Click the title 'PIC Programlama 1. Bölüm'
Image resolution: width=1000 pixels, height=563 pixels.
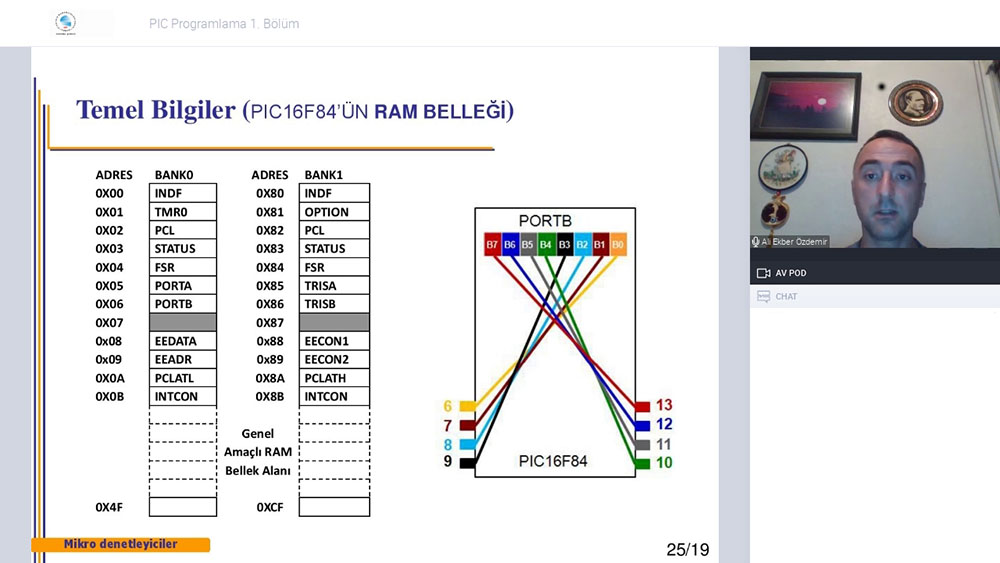point(224,24)
